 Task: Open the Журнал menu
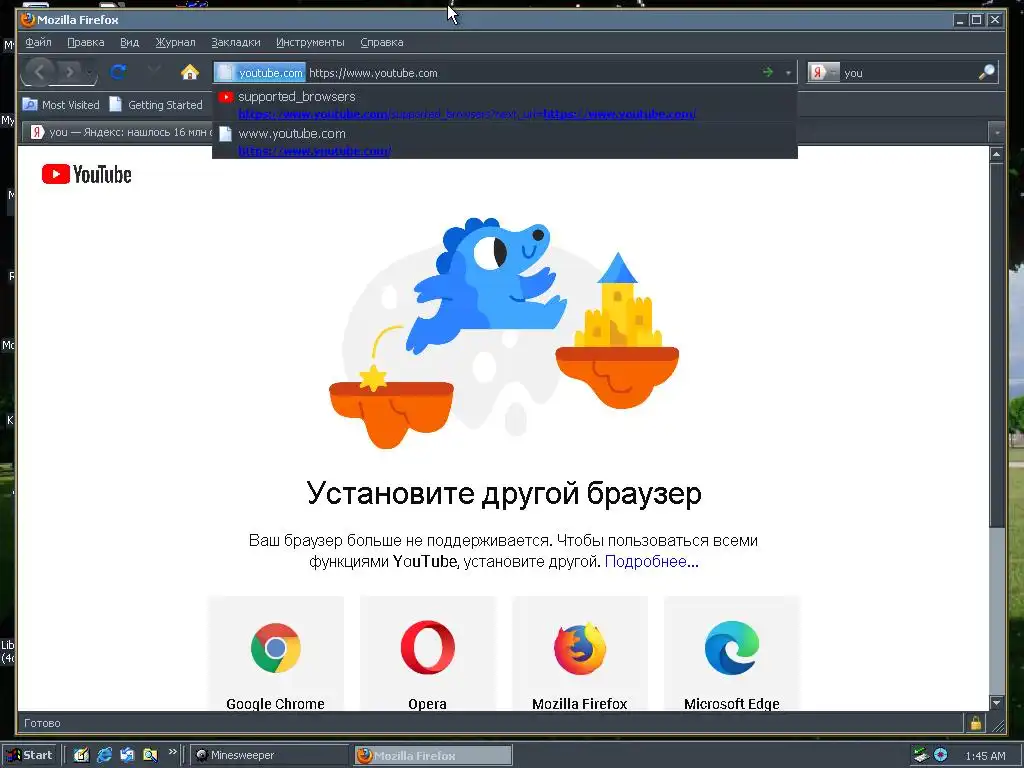tap(175, 42)
